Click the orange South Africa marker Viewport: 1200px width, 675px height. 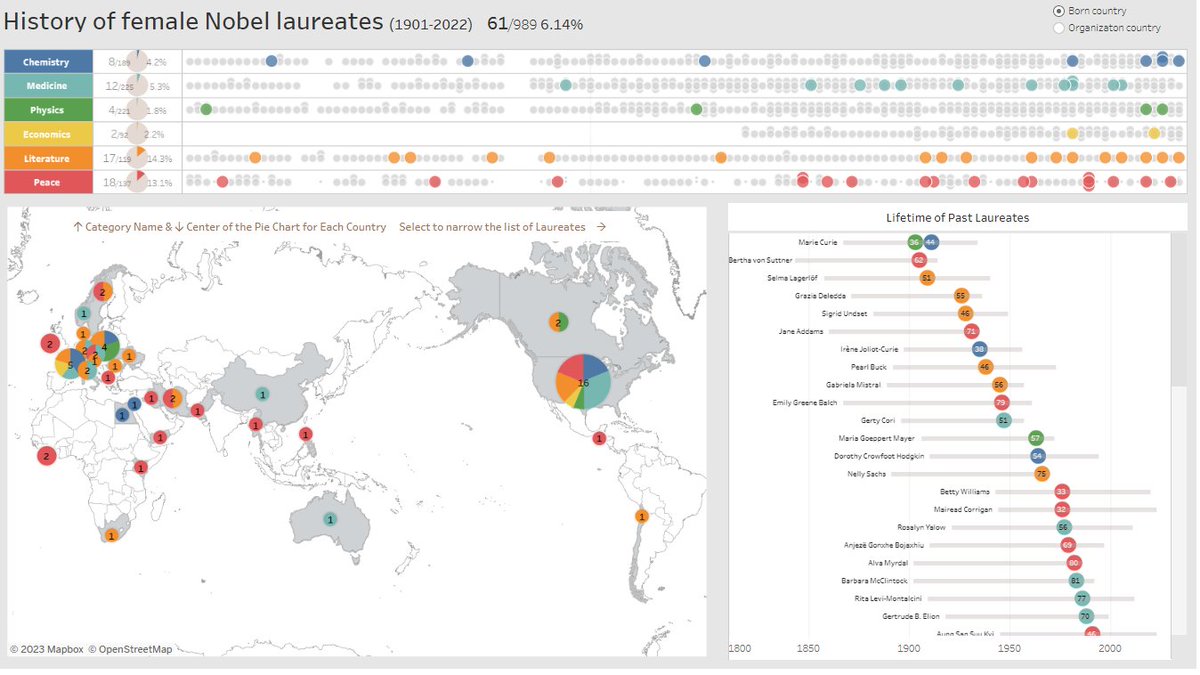point(111,536)
